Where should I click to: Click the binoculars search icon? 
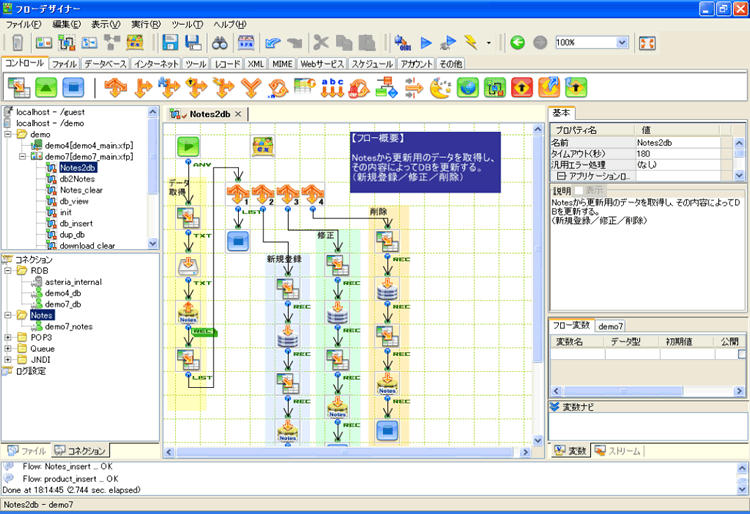click(220, 43)
